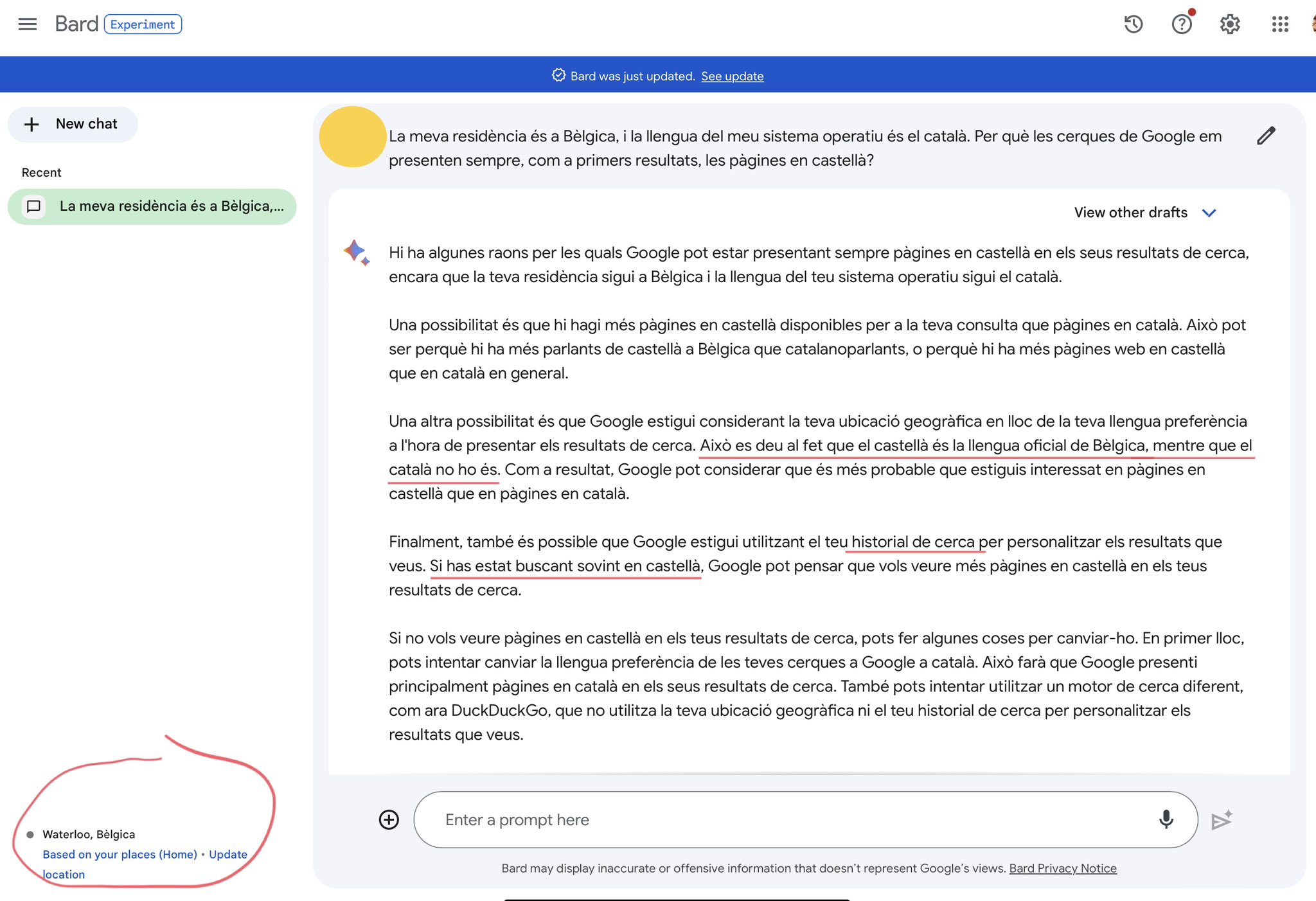
Task: Follow the See update link
Action: coord(732,76)
